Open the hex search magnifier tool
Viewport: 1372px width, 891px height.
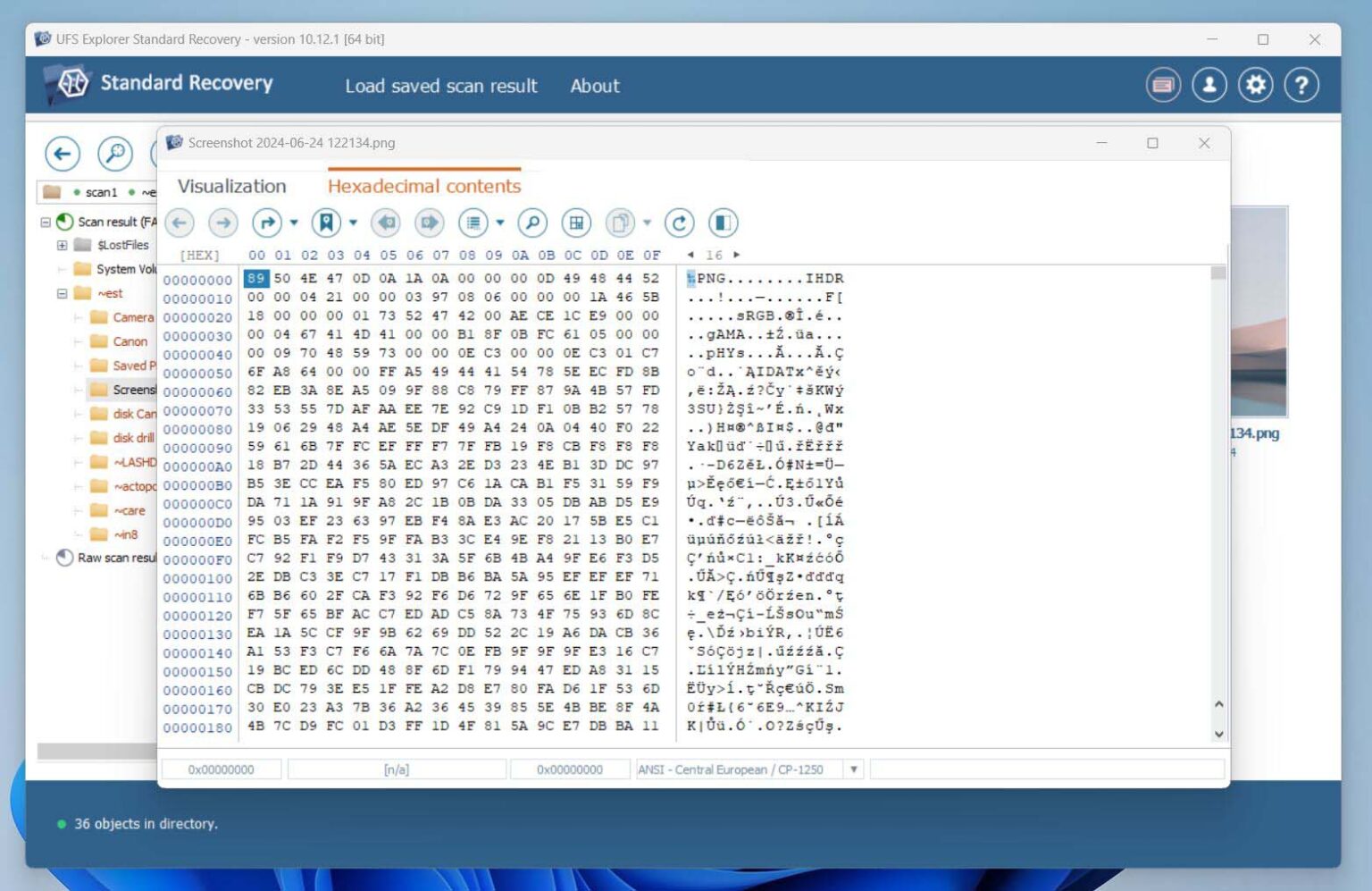pos(532,223)
